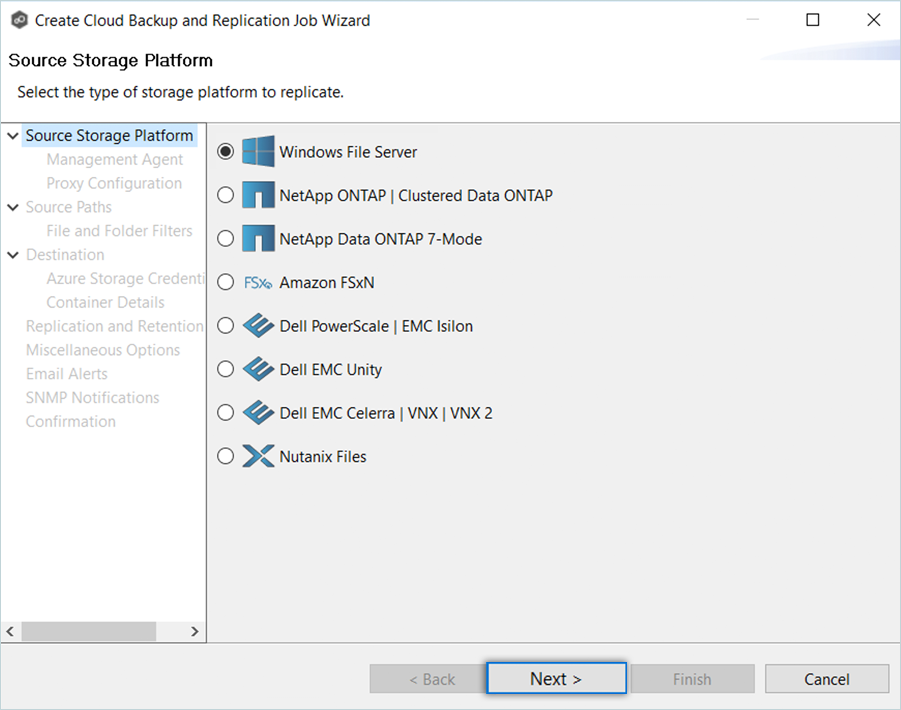Collapse the Destination tree arrow
This screenshot has width=901, height=710.
[13, 255]
